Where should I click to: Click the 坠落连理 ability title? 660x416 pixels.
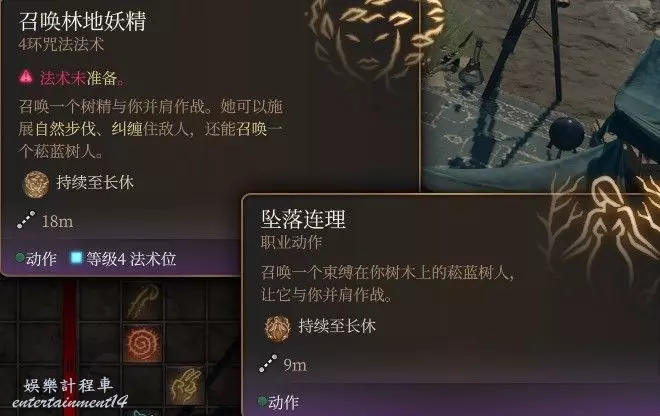tap(303, 219)
